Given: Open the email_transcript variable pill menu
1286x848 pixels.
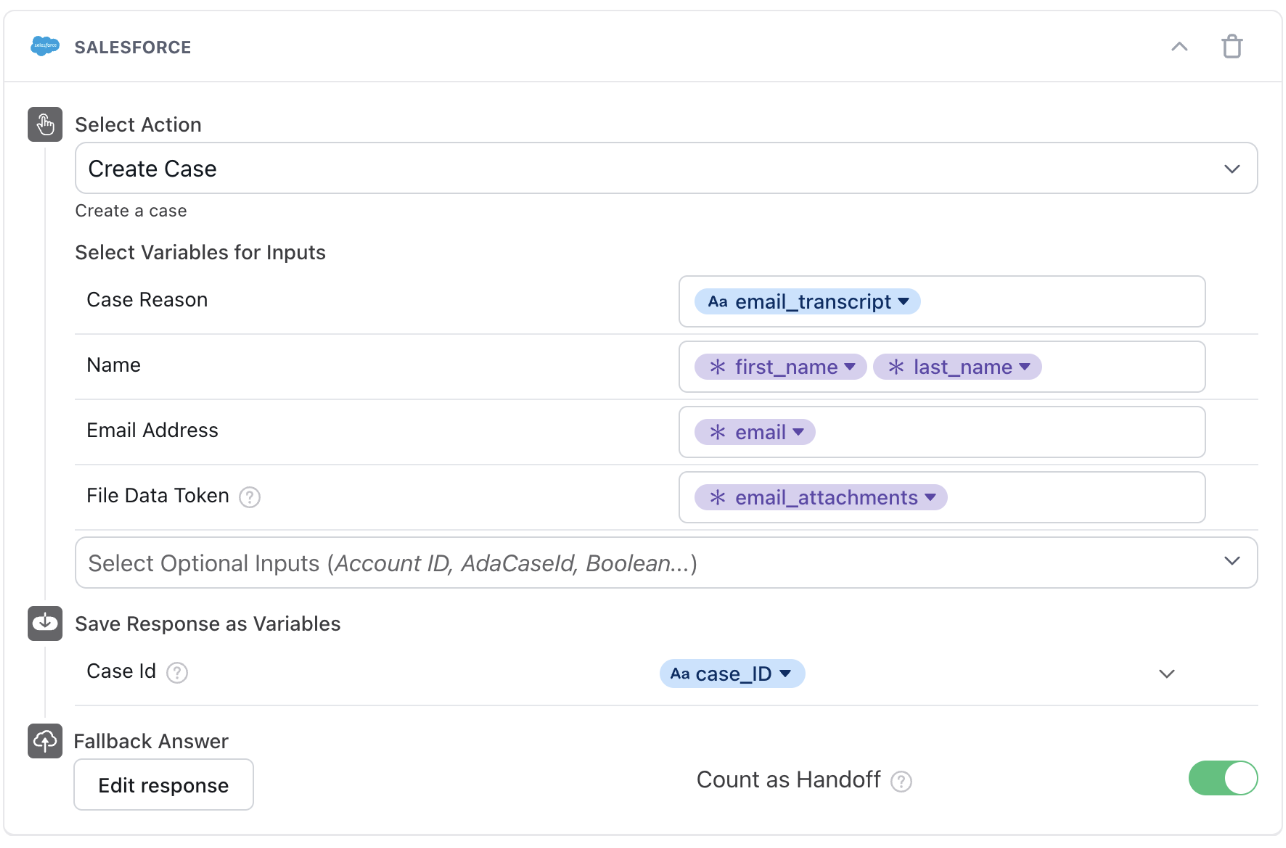Looking at the screenshot, I should click(x=903, y=302).
